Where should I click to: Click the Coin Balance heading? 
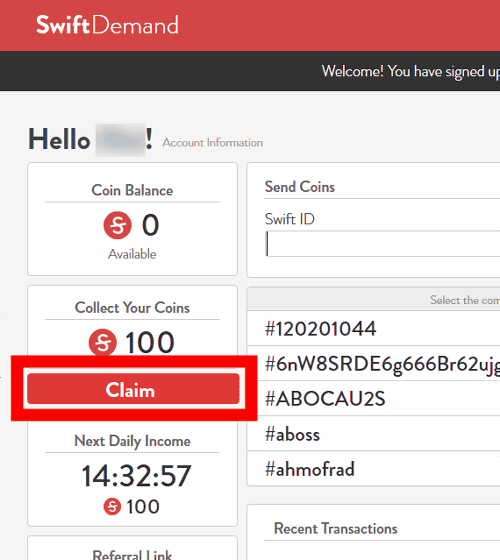coord(132,190)
